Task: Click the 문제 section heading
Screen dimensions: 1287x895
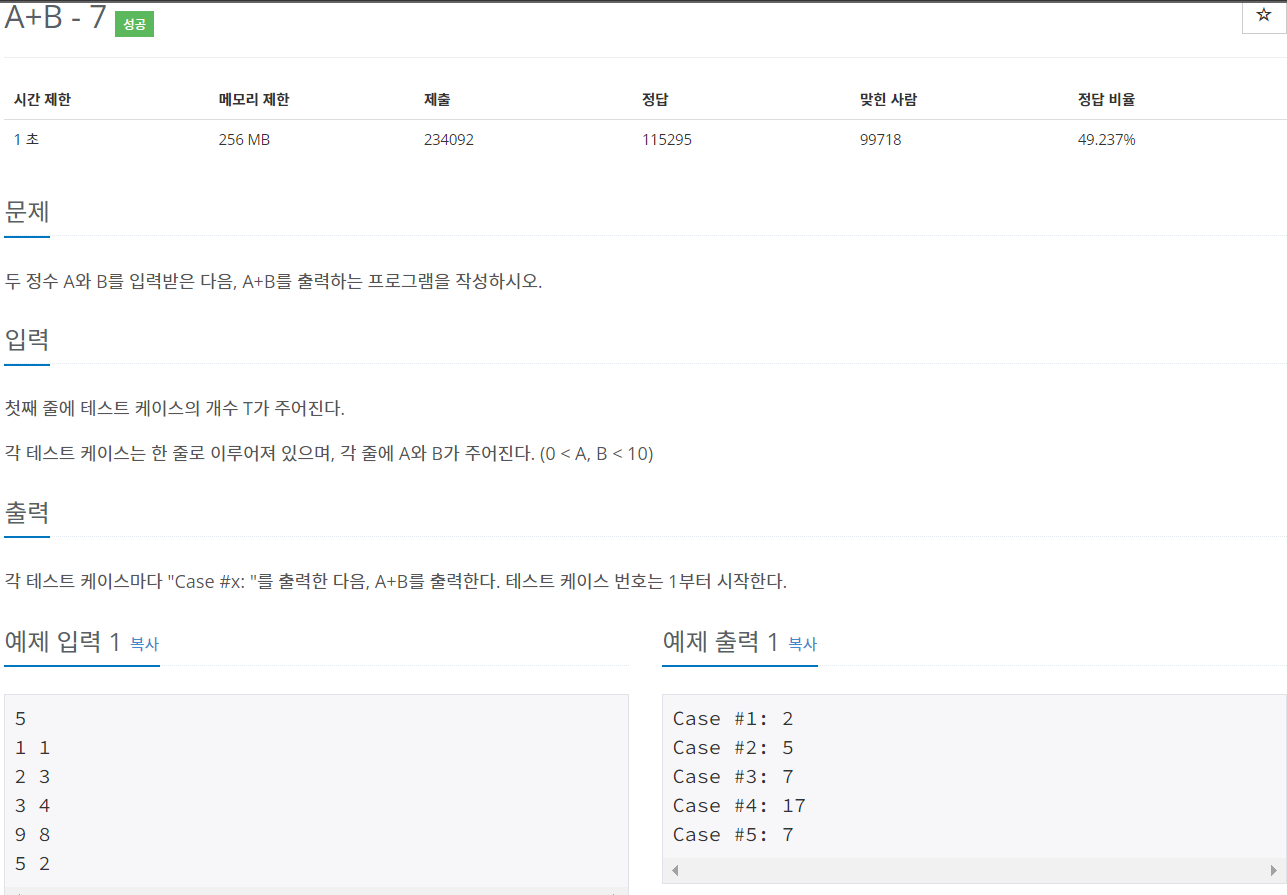Action: pos(24,212)
